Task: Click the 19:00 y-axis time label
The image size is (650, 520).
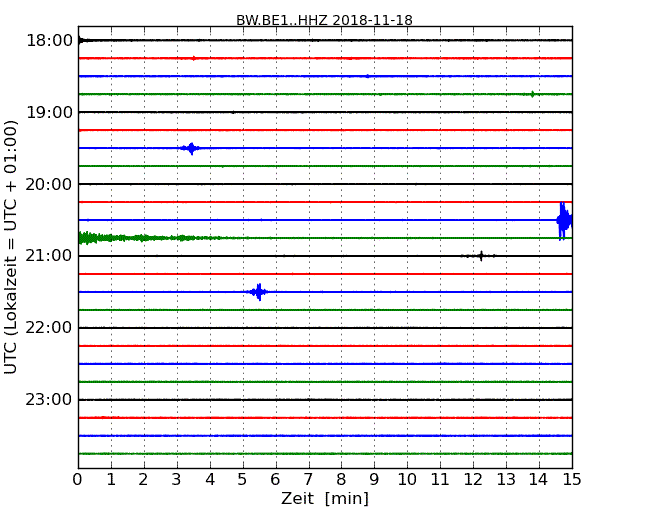Action: coord(50,112)
